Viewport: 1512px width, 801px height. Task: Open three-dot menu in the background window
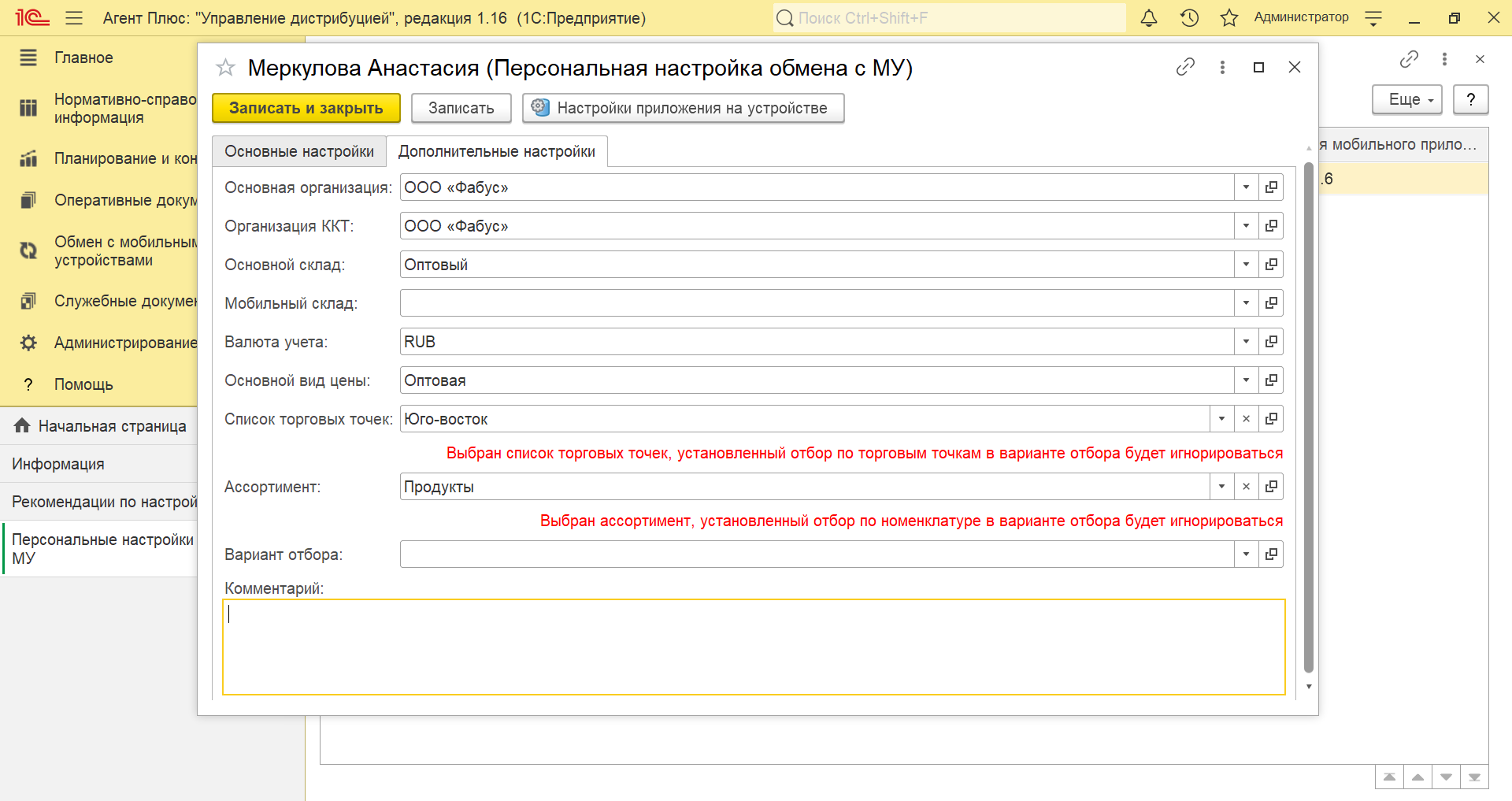(x=1444, y=58)
